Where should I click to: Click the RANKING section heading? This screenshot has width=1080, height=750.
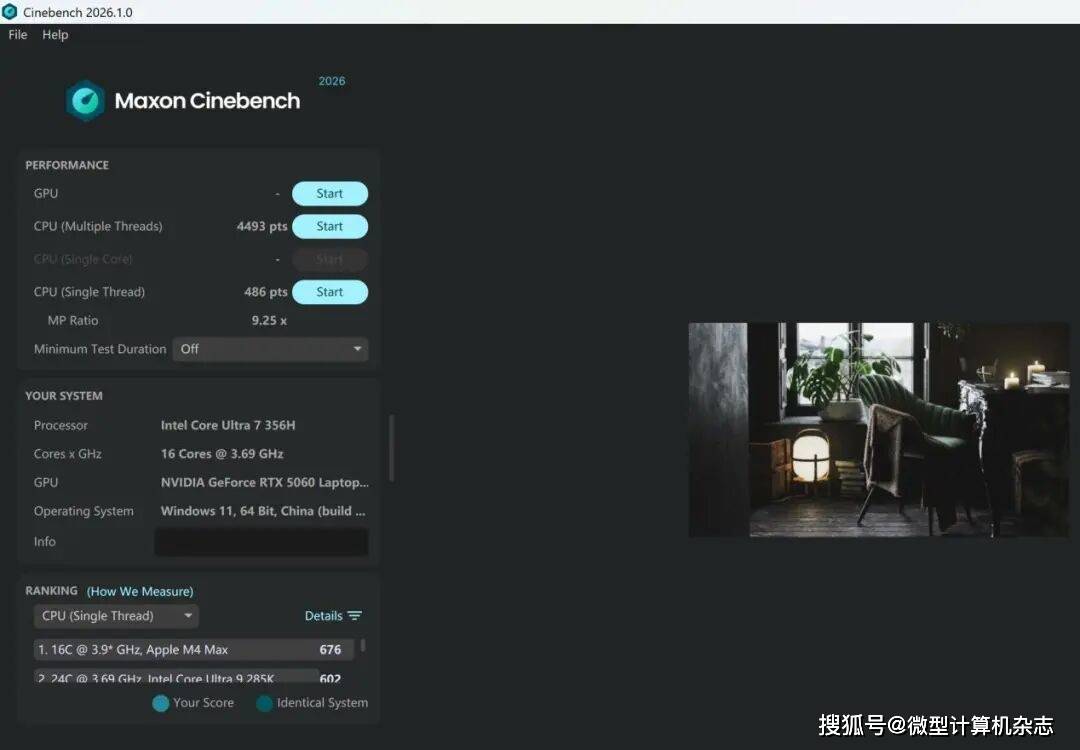pos(51,591)
